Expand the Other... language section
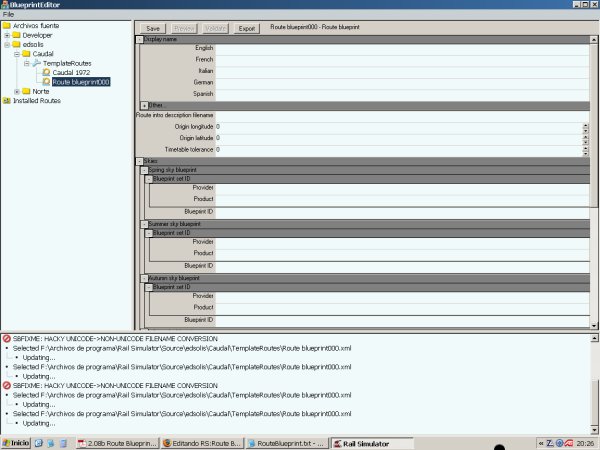This screenshot has width=600, height=450. pyautogui.click(x=144, y=104)
